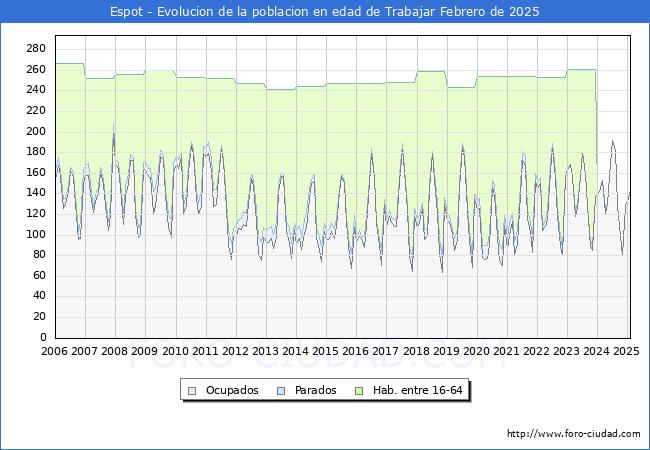Click the 2006 x-axis label
The width and height of the screenshot is (650, 450).
54,351
